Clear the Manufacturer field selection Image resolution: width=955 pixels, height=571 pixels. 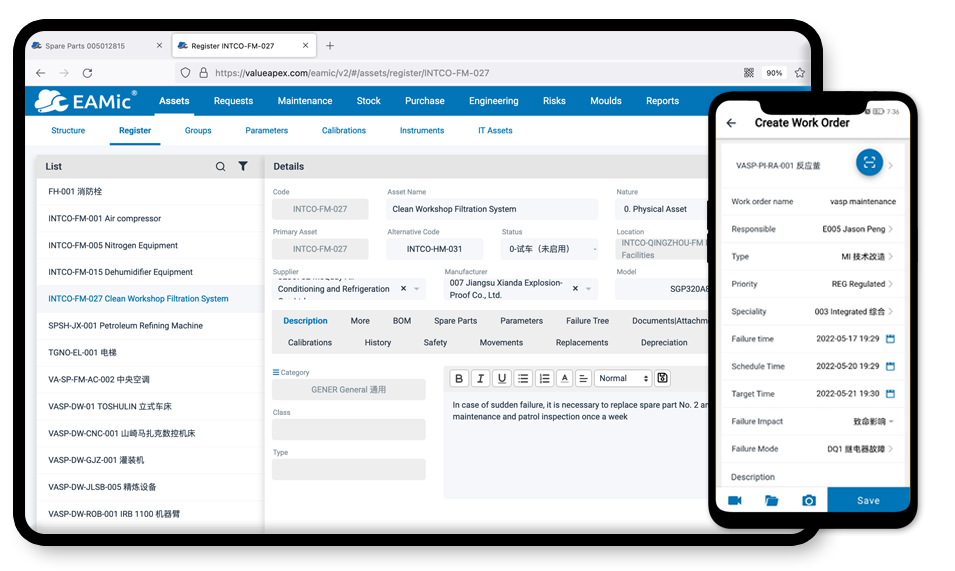coord(576,289)
